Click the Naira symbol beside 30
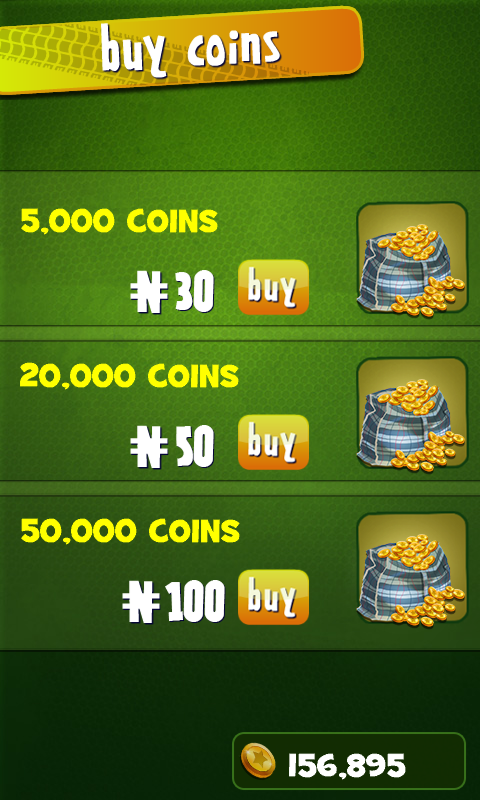The width and height of the screenshot is (480, 800). [x=148, y=294]
